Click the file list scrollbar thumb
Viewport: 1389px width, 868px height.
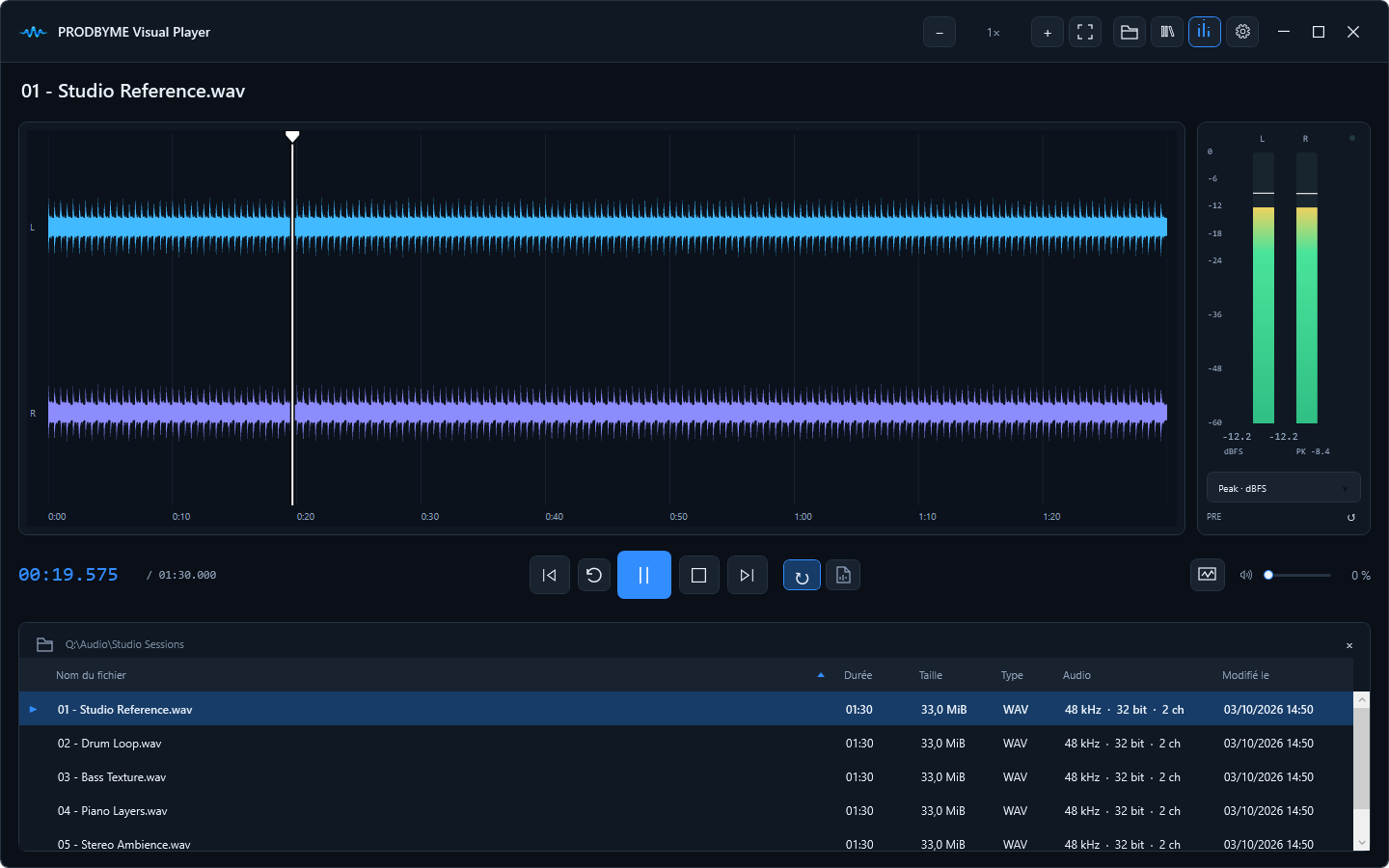coord(1361,758)
